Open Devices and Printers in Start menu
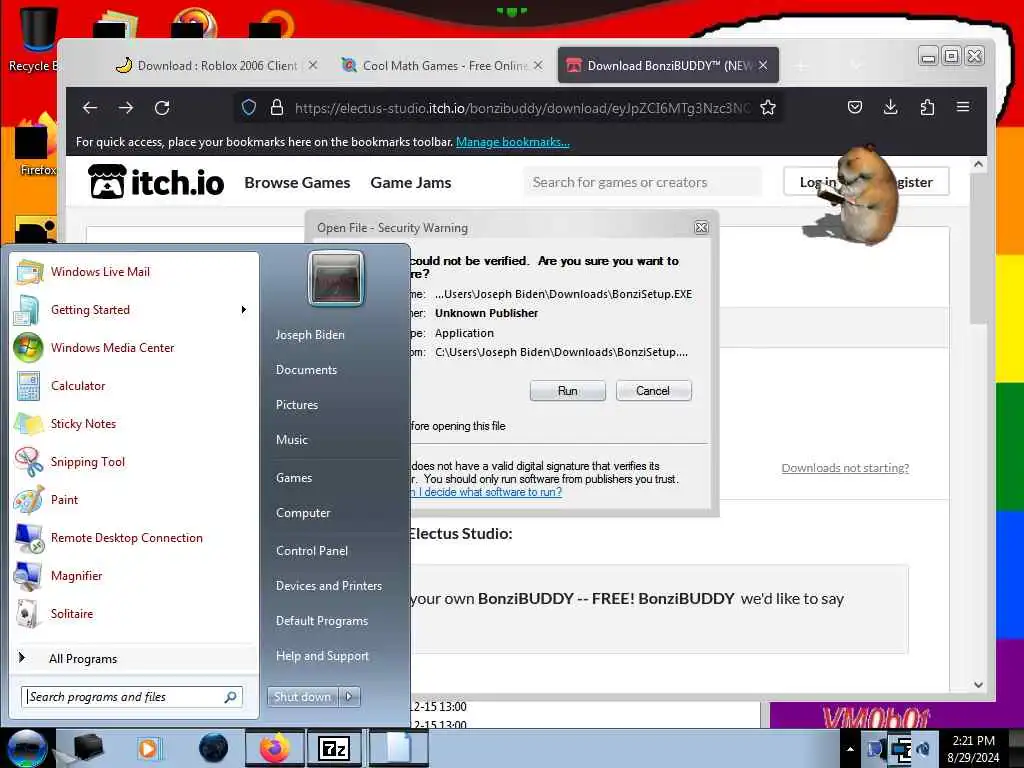The width and height of the screenshot is (1024, 768). (x=328, y=586)
